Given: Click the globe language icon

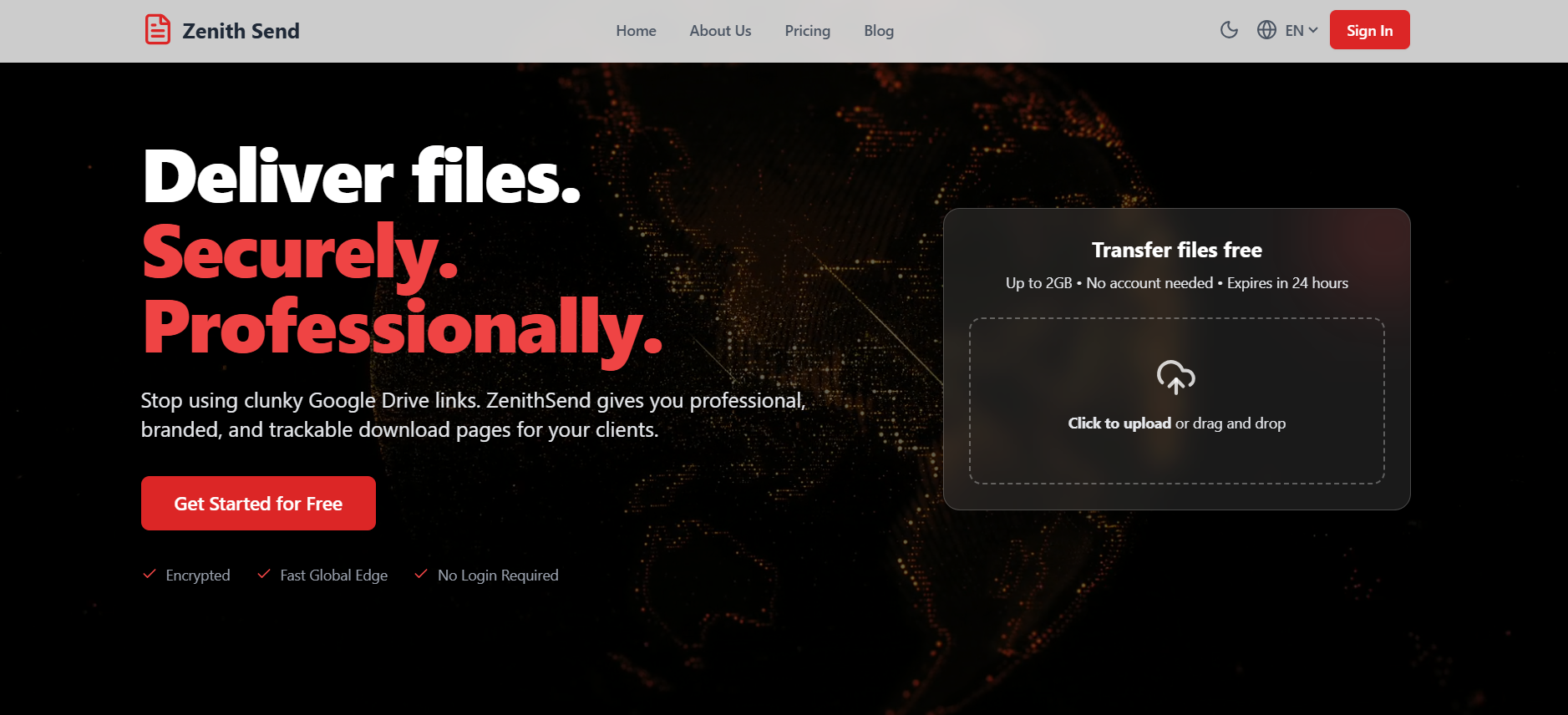Looking at the screenshot, I should coord(1266,30).
